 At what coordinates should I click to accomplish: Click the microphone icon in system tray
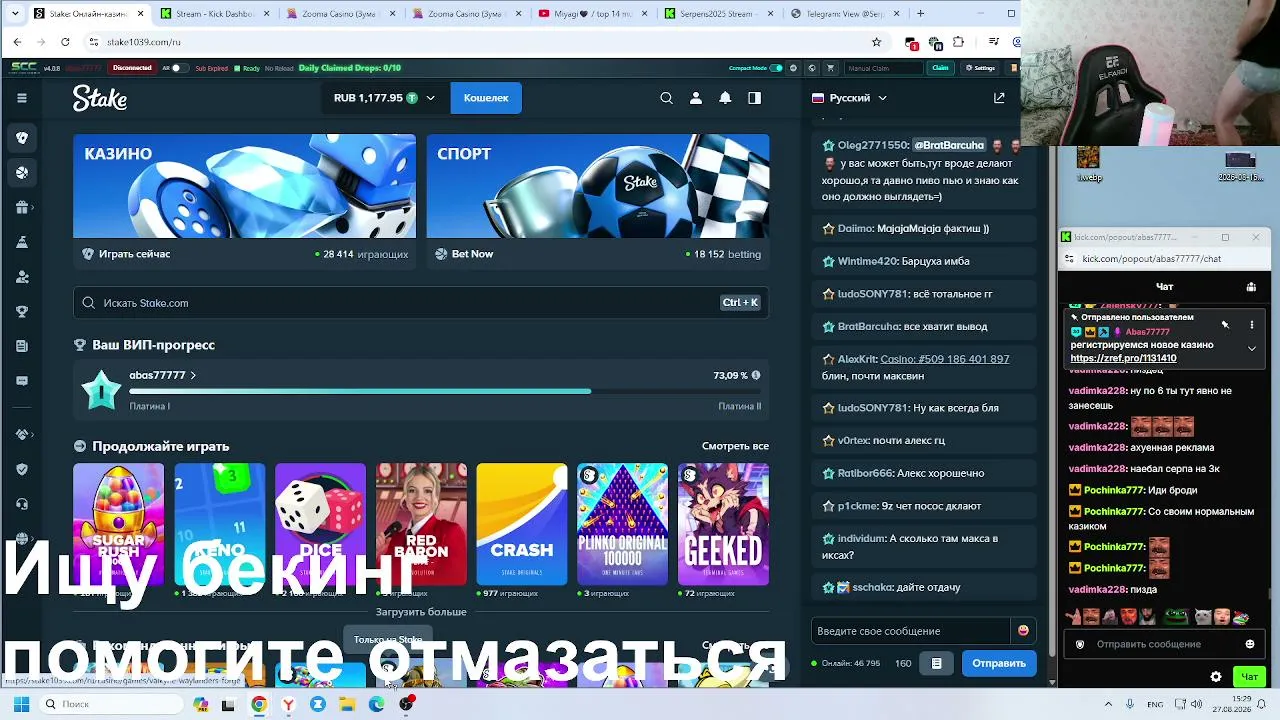(1129, 704)
